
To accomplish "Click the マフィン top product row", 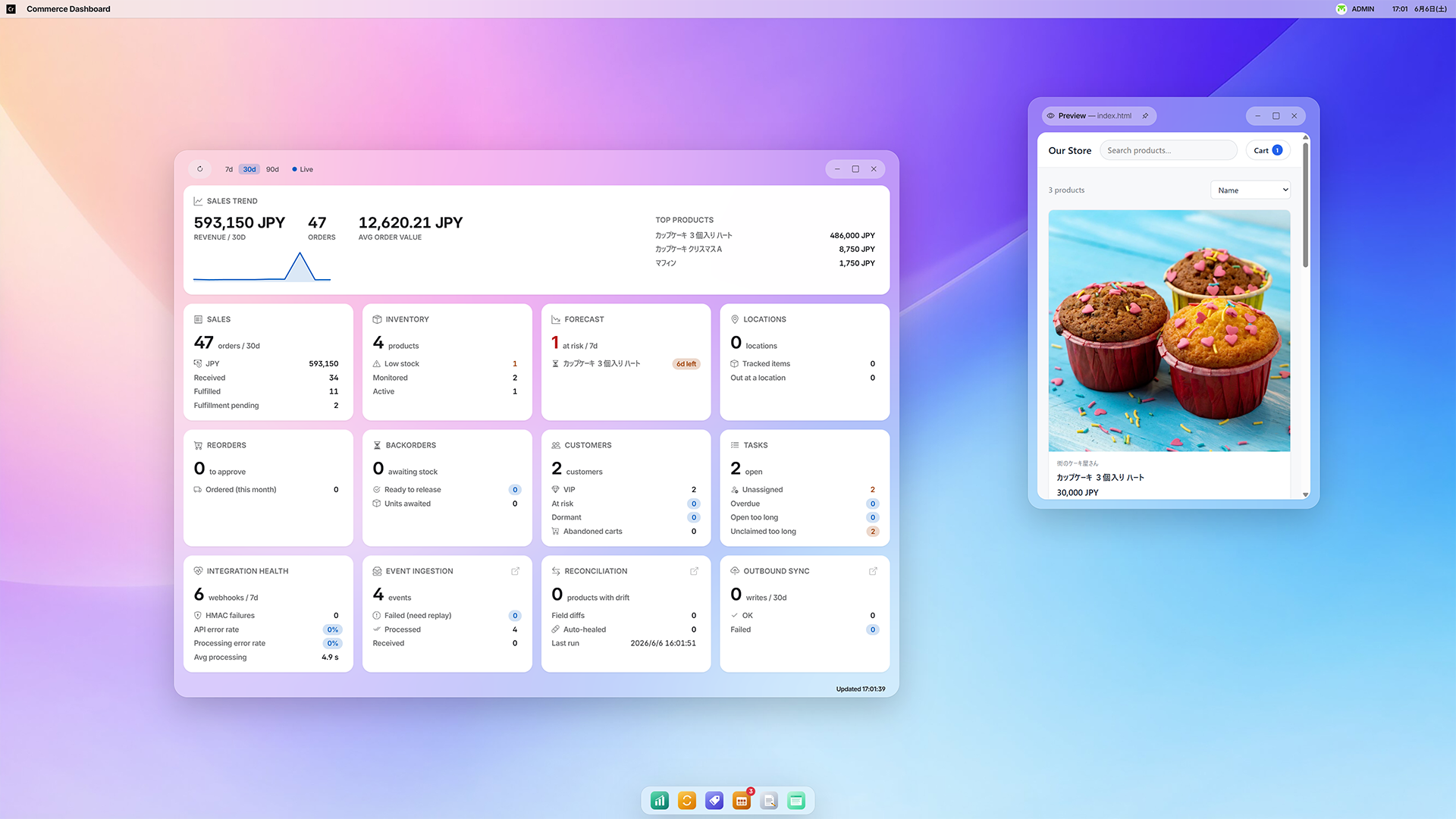I will pos(764,263).
